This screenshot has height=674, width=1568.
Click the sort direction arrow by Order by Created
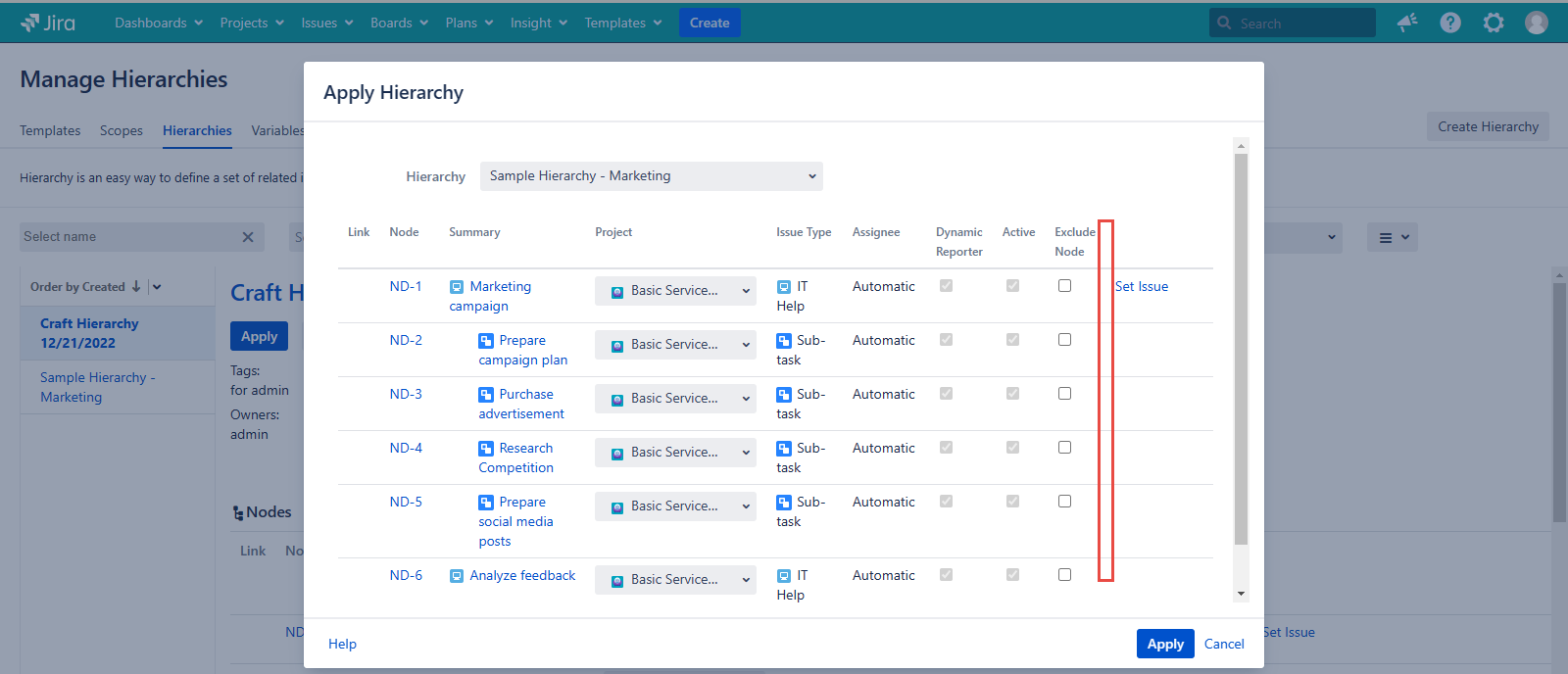pyautogui.click(x=136, y=287)
